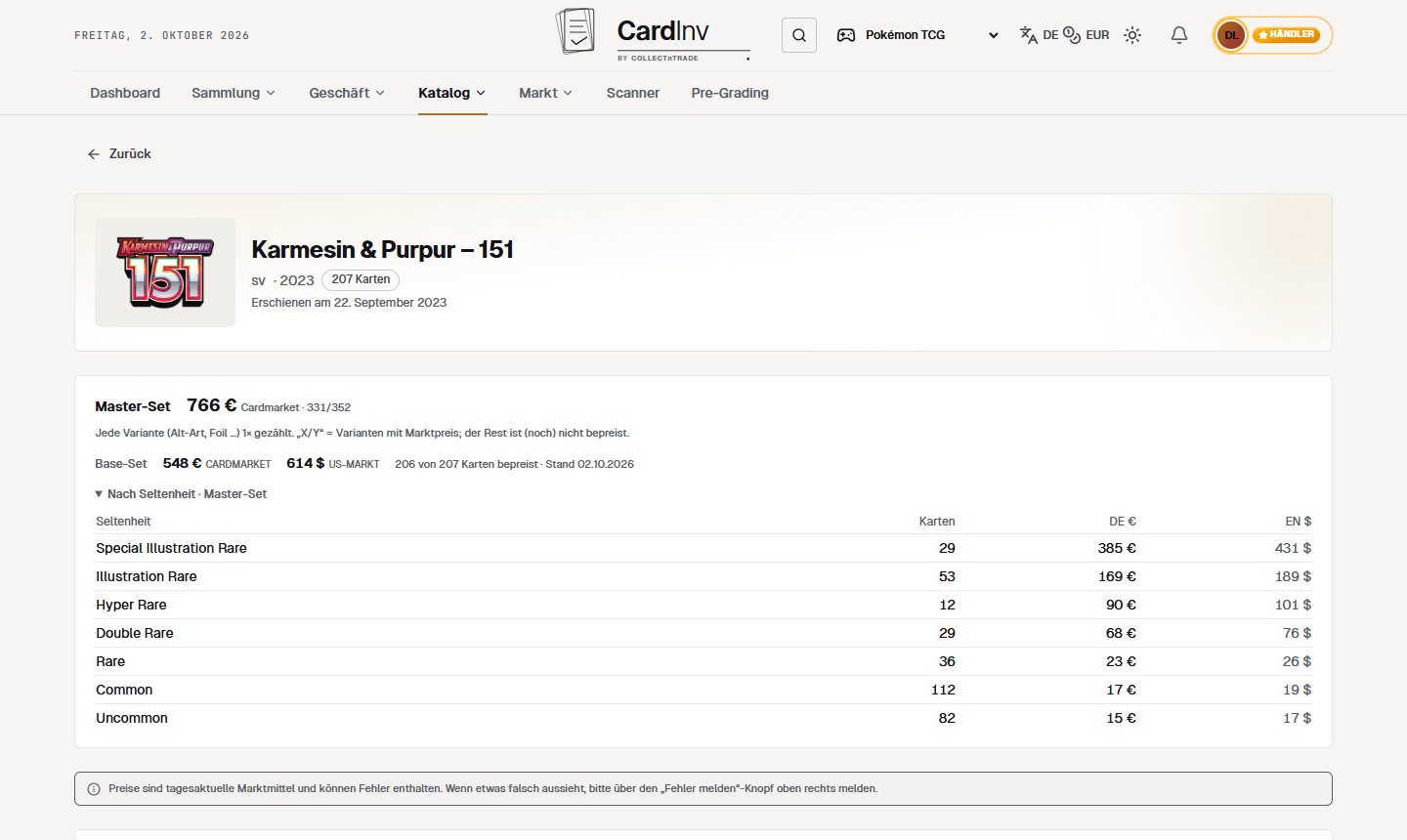Click the 614 $ US-Markt value

coord(306,464)
